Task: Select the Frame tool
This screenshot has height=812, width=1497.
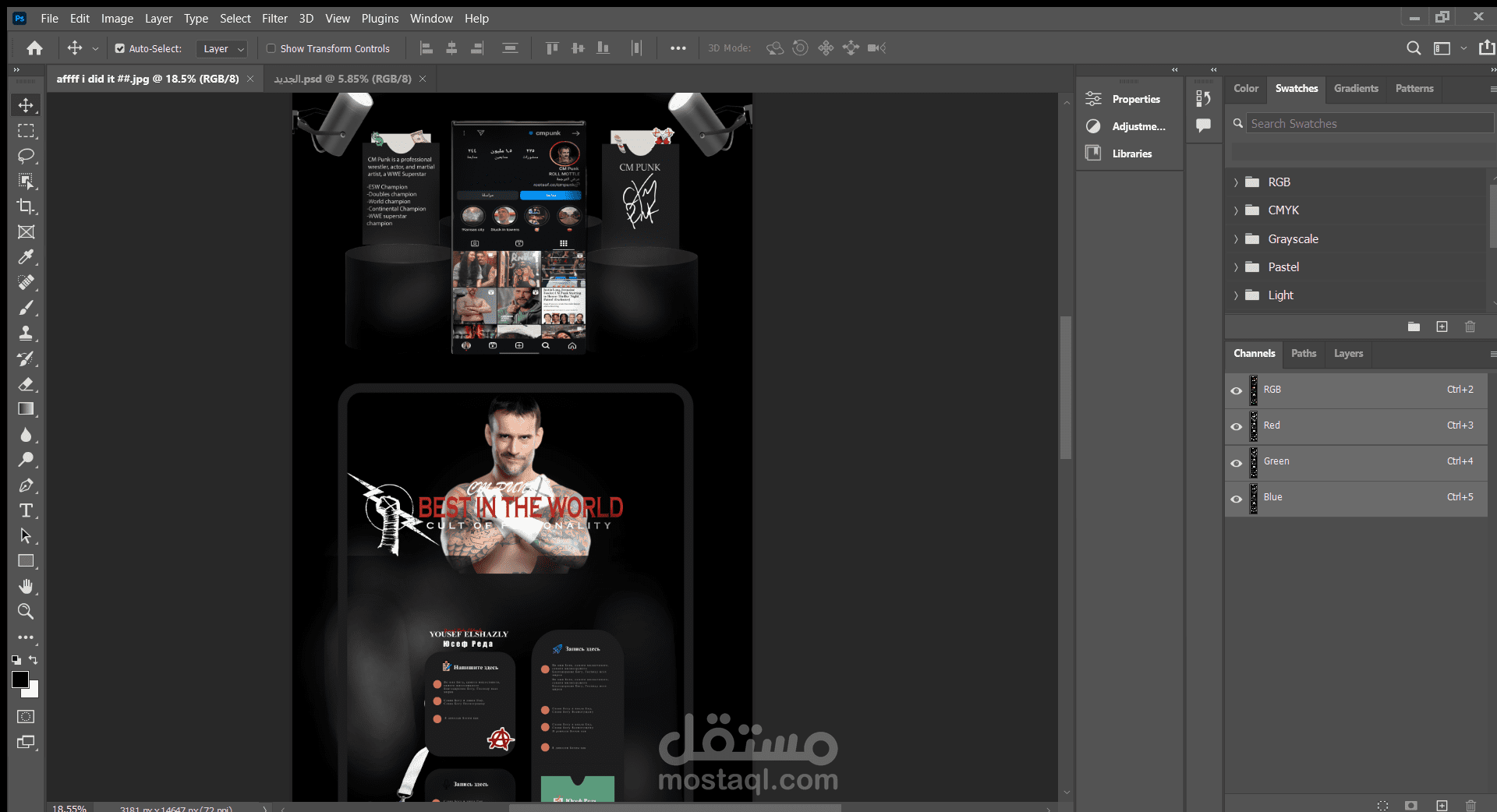Action: (26, 232)
